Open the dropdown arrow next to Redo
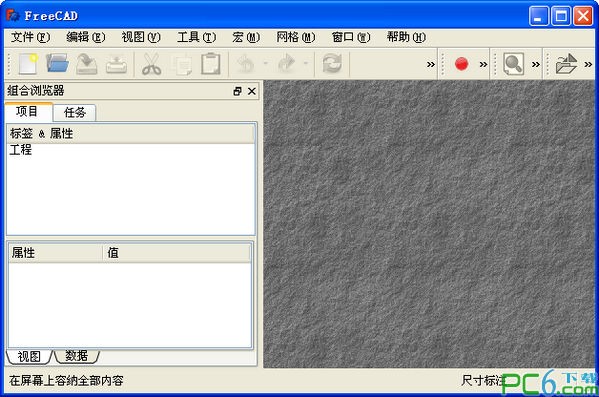599x397 pixels. pyautogui.click(x=306, y=63)
